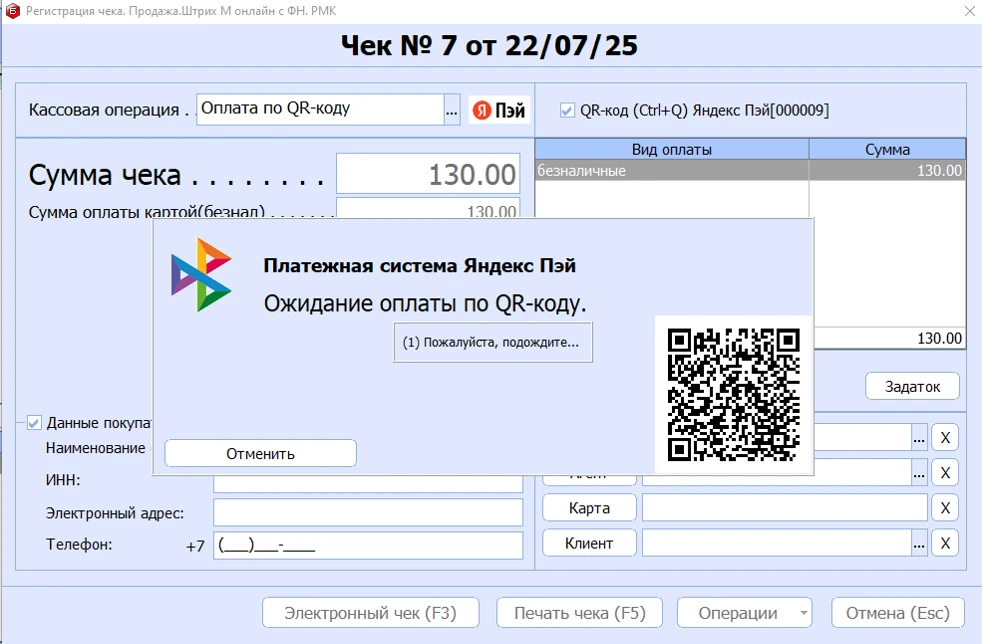The height and width of the screenshot is (644, 982).
Task: Focus the ИНН input field
Action: click(x=368, y=483)
